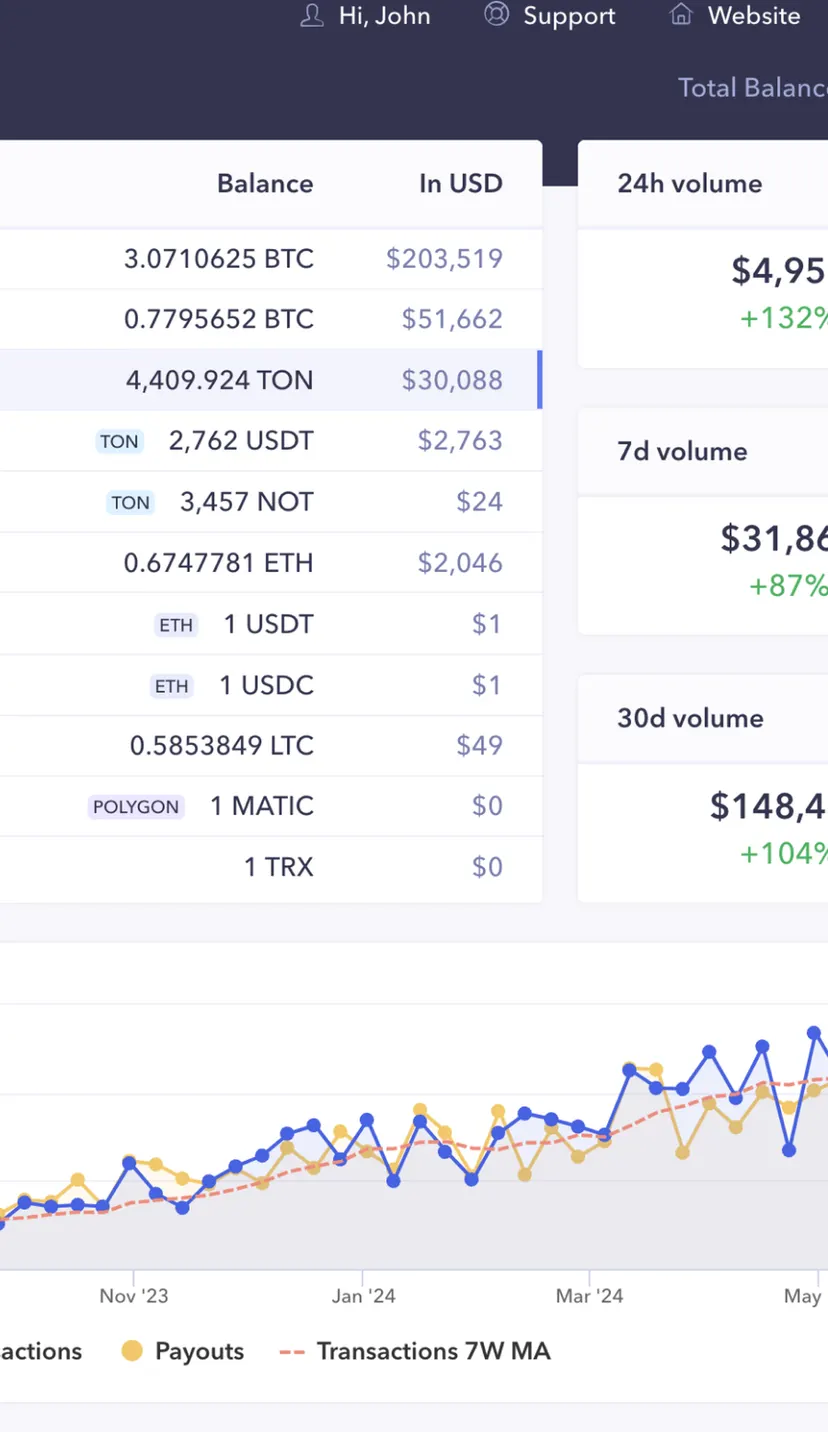The width and height of the screenshot is (828, 1432).
Task: Click the +104% change under 30d volume
Action: (x=784, y=852)
